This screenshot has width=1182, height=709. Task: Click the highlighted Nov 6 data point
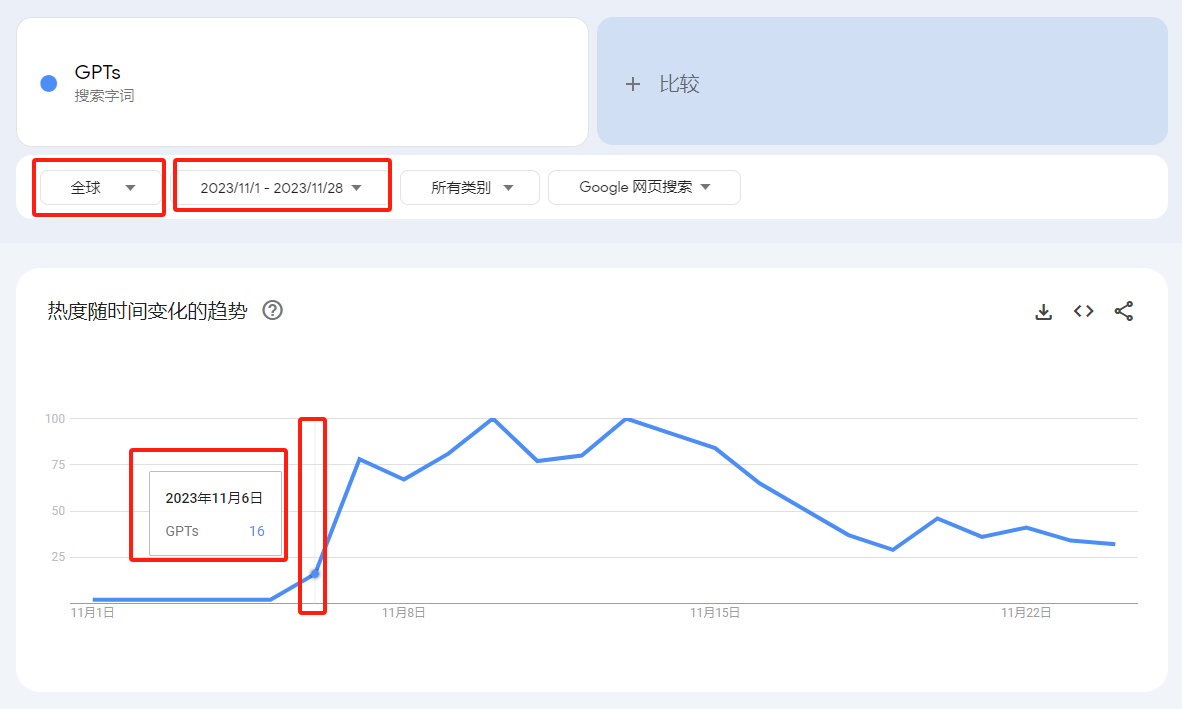click(315, 574)
